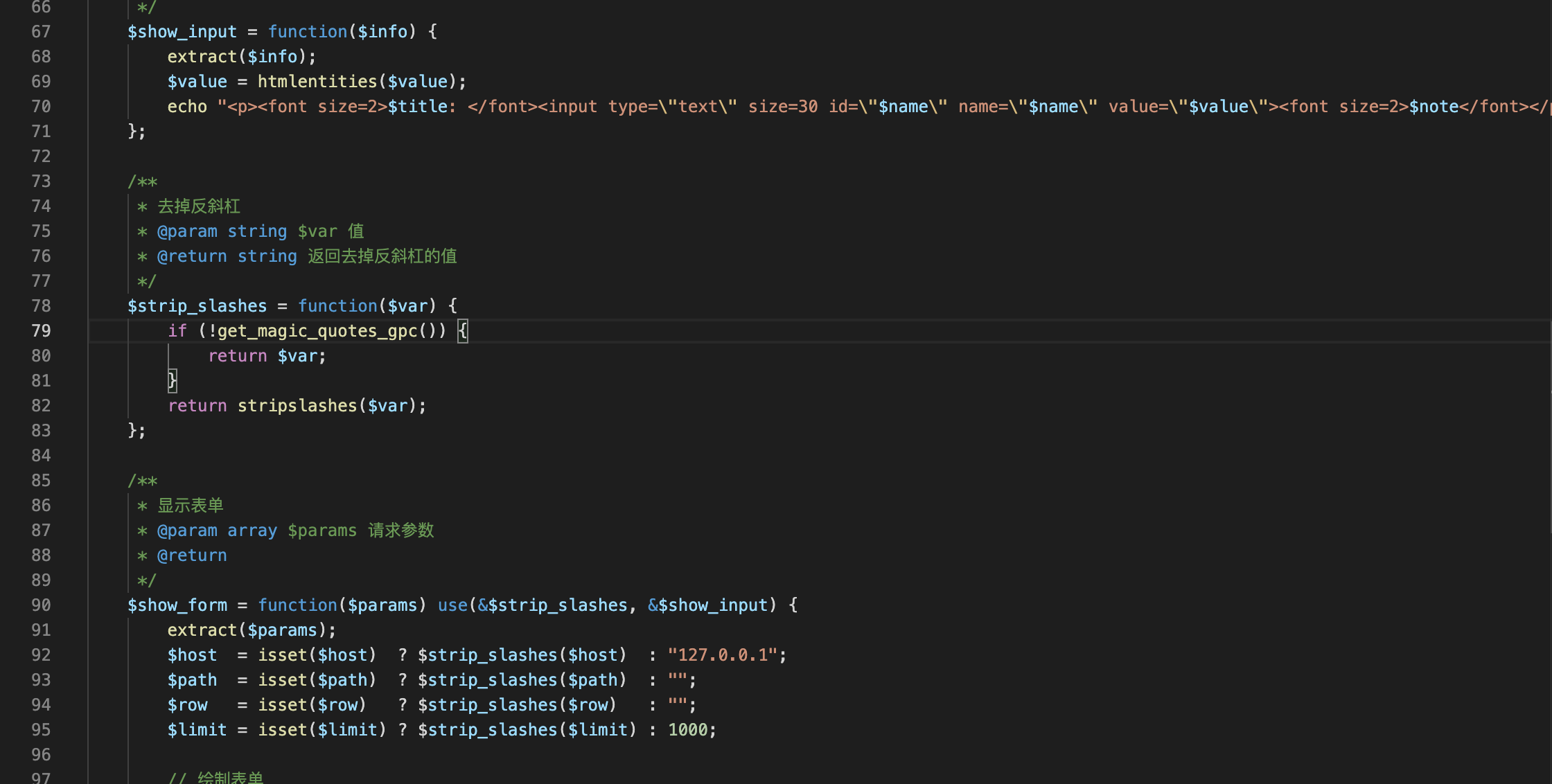Click the echo keyword on line 70
The height and width of the screenshot is (784, 1552).
coord(187,107)
